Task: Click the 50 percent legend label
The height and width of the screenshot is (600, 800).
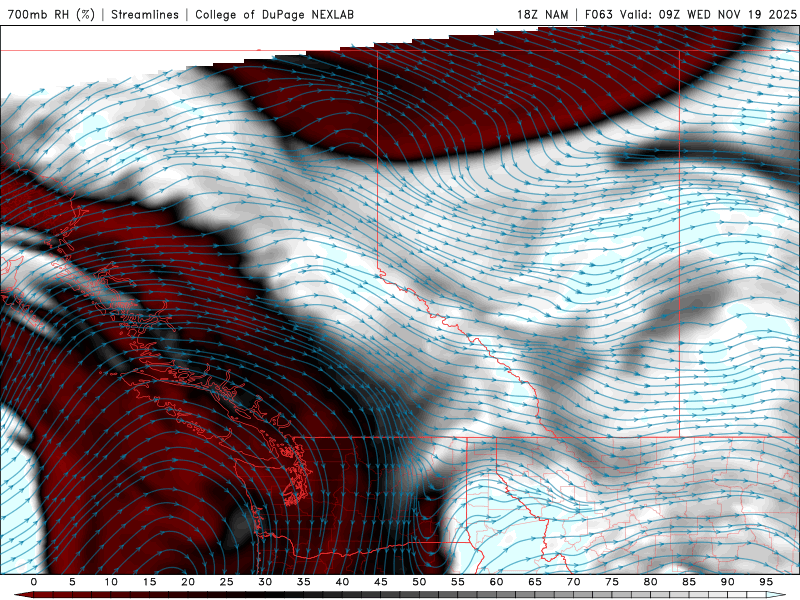Action: click(419, 582)
